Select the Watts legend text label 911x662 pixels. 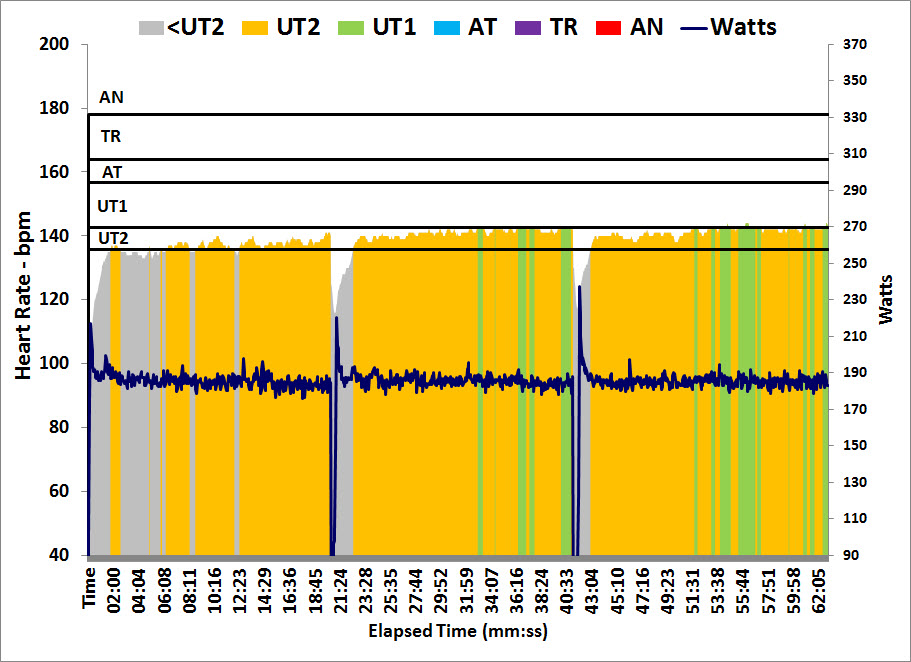point(744,26)
